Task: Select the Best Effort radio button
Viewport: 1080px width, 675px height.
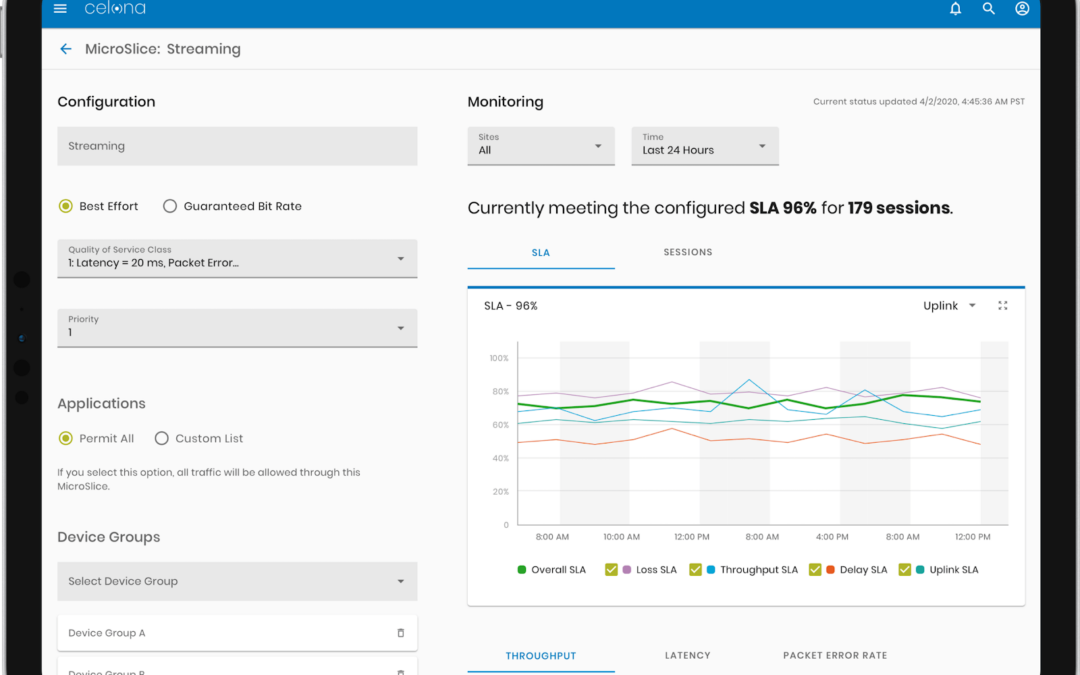Action: tap(65, 206)
